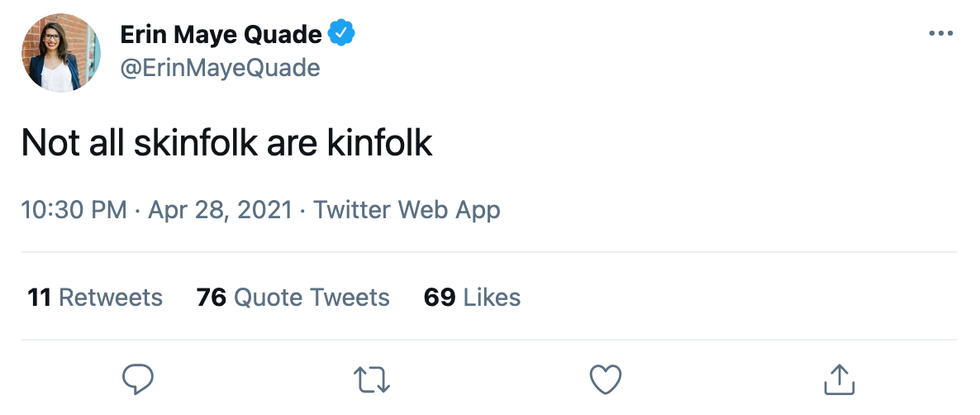The image size is (980, 415).
Task: View the 11 Retweets list
Action: (95, 297)
